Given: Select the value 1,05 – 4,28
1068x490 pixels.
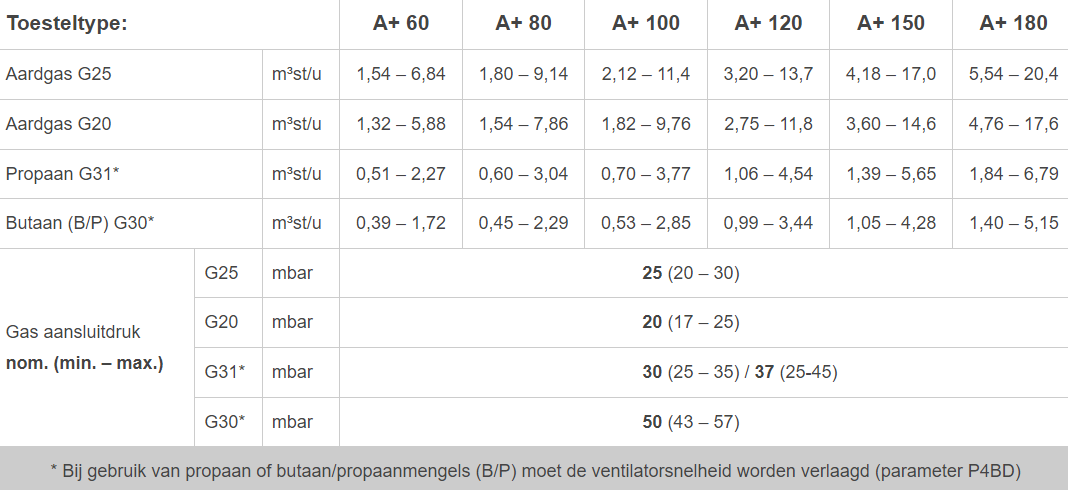Looking at the screenshot, I should [890, 223].
